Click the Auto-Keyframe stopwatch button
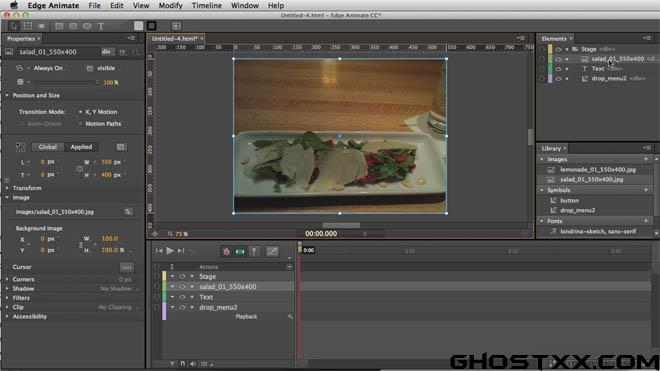 pyautogui.click(x=226, y=251)
